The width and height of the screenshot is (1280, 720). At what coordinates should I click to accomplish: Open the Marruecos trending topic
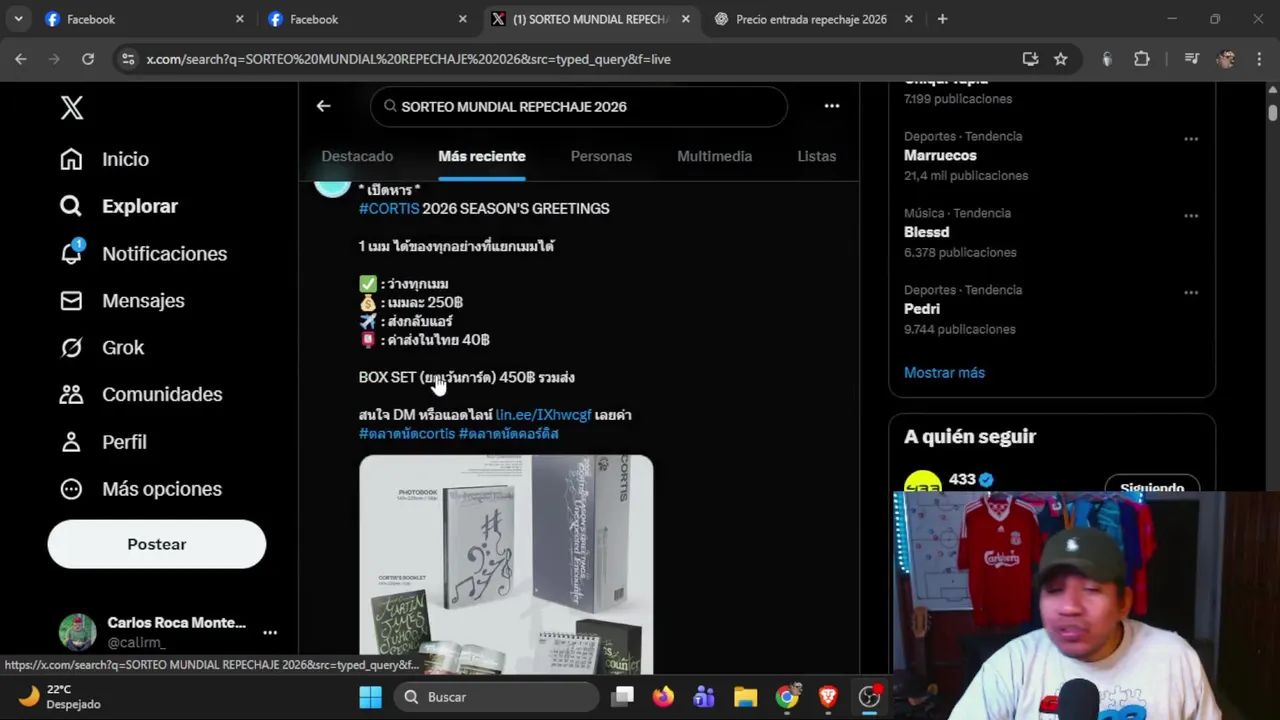[x=940, y=155]
